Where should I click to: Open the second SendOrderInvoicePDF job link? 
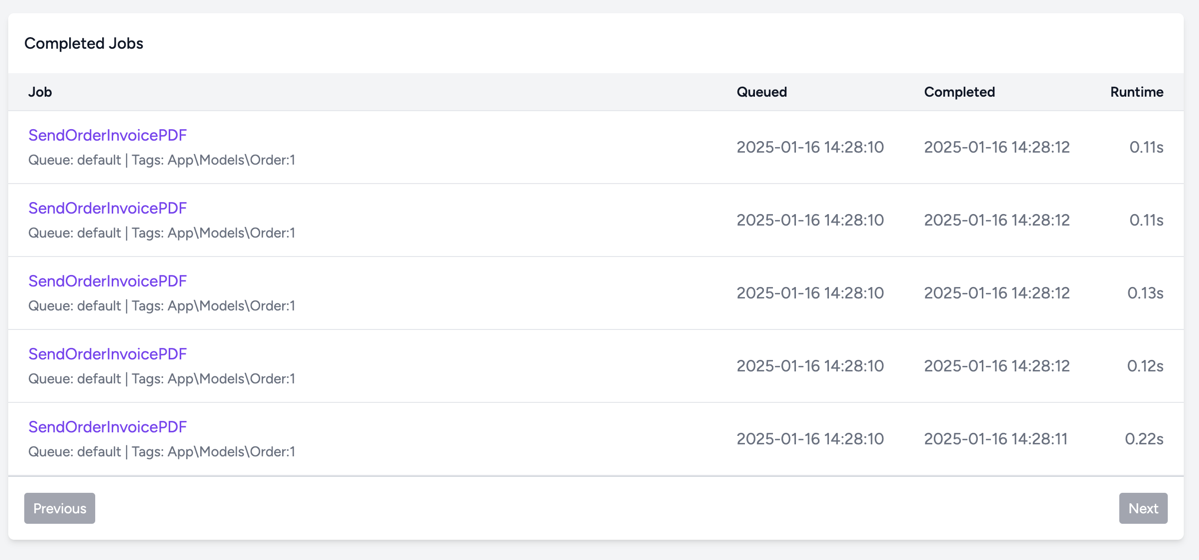[x=108, y=208]
